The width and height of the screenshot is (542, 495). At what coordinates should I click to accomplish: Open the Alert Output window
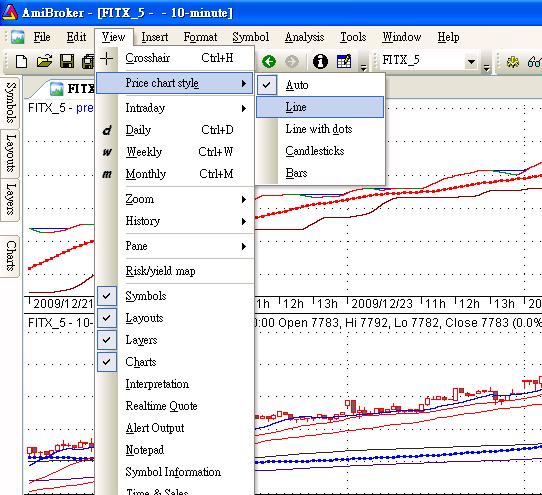175,428
